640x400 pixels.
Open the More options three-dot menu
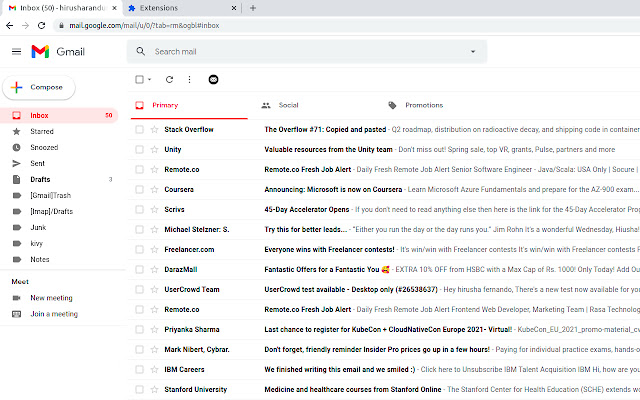coord(189,80)
